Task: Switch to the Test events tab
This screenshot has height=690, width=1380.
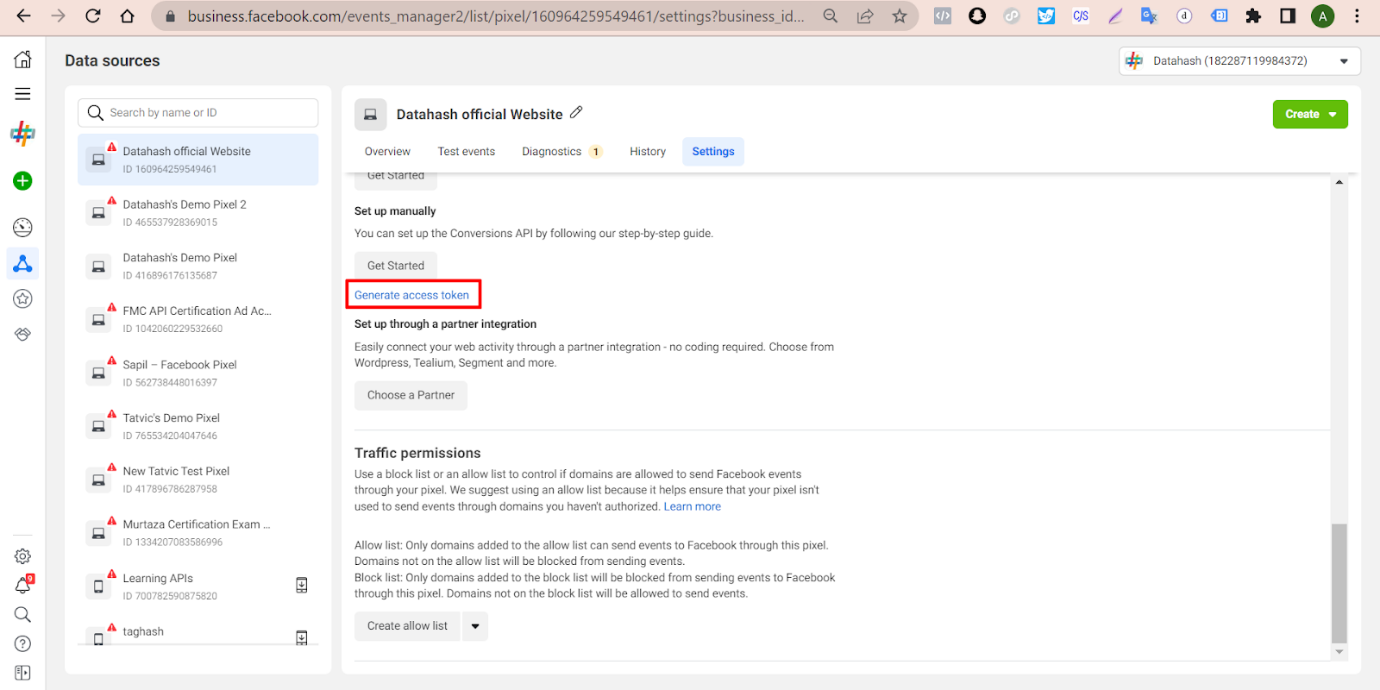Action: click(466, 152)
